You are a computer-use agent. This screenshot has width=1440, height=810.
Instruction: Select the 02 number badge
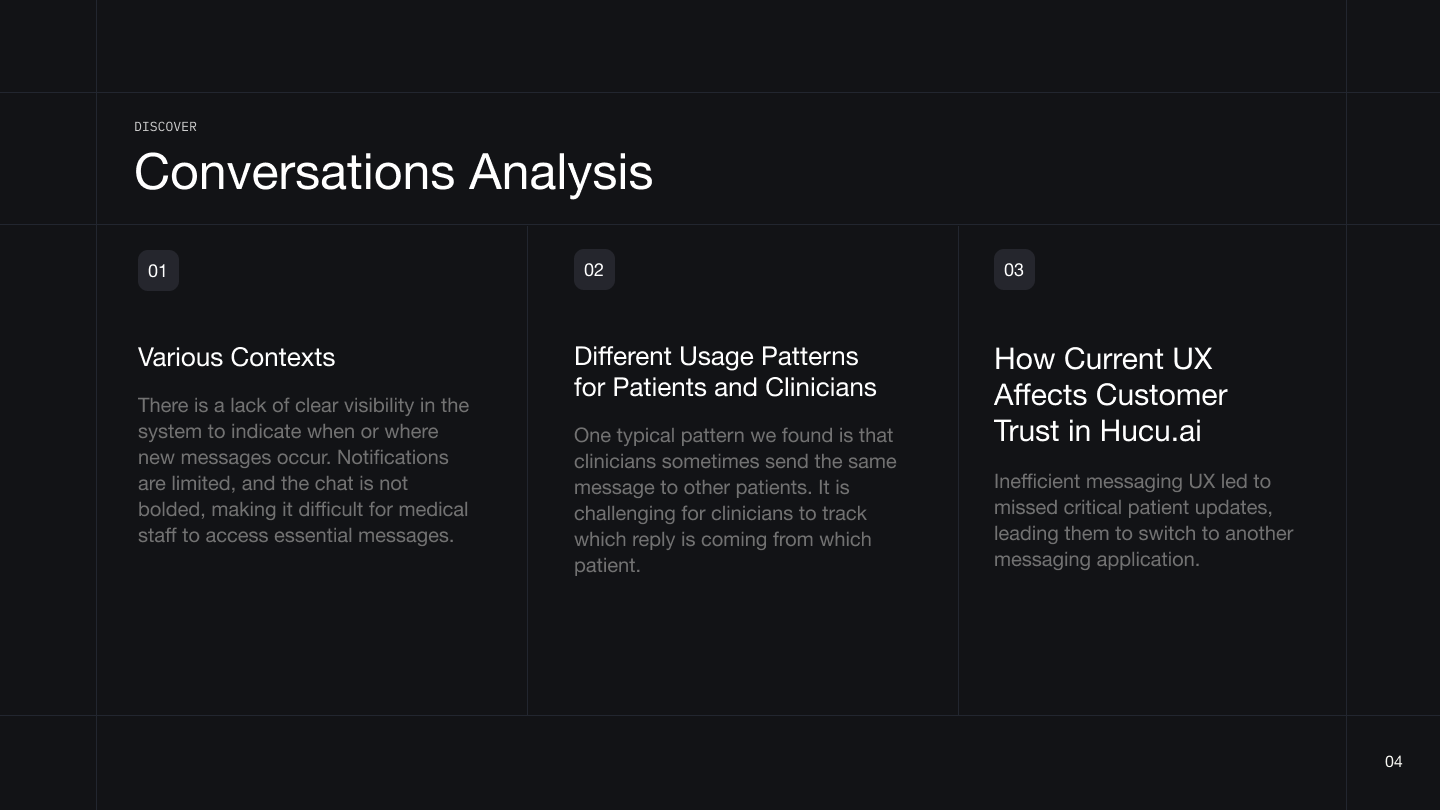click(x=594, y=270)
